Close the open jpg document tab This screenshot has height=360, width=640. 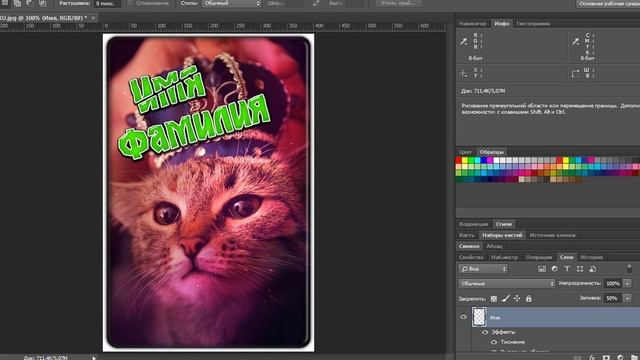coord(93,18)
